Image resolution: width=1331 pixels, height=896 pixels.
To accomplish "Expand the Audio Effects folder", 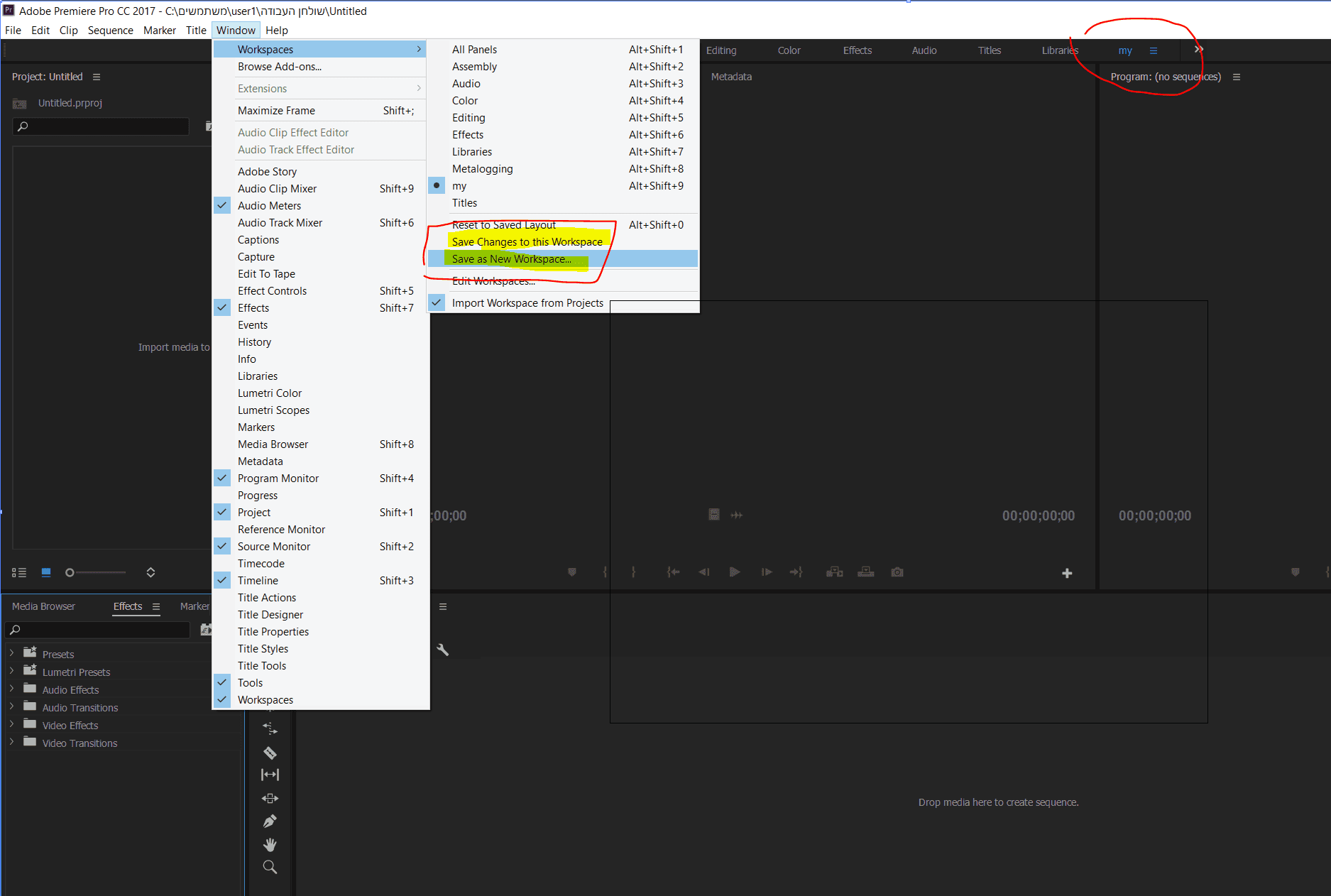I will coord(11,689).
